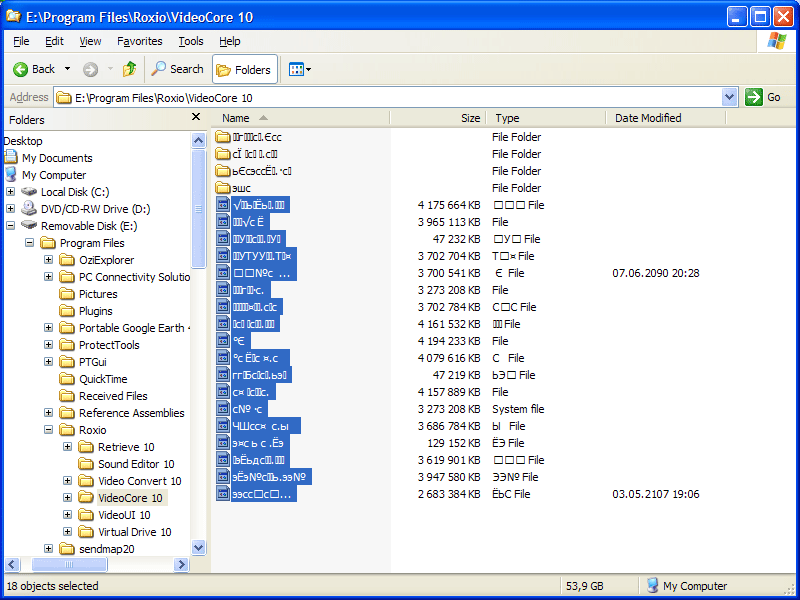This screenshot has height=600, width=800.
Task: Select Video Convert 10 in folder tree
Action: click(140, 481)
